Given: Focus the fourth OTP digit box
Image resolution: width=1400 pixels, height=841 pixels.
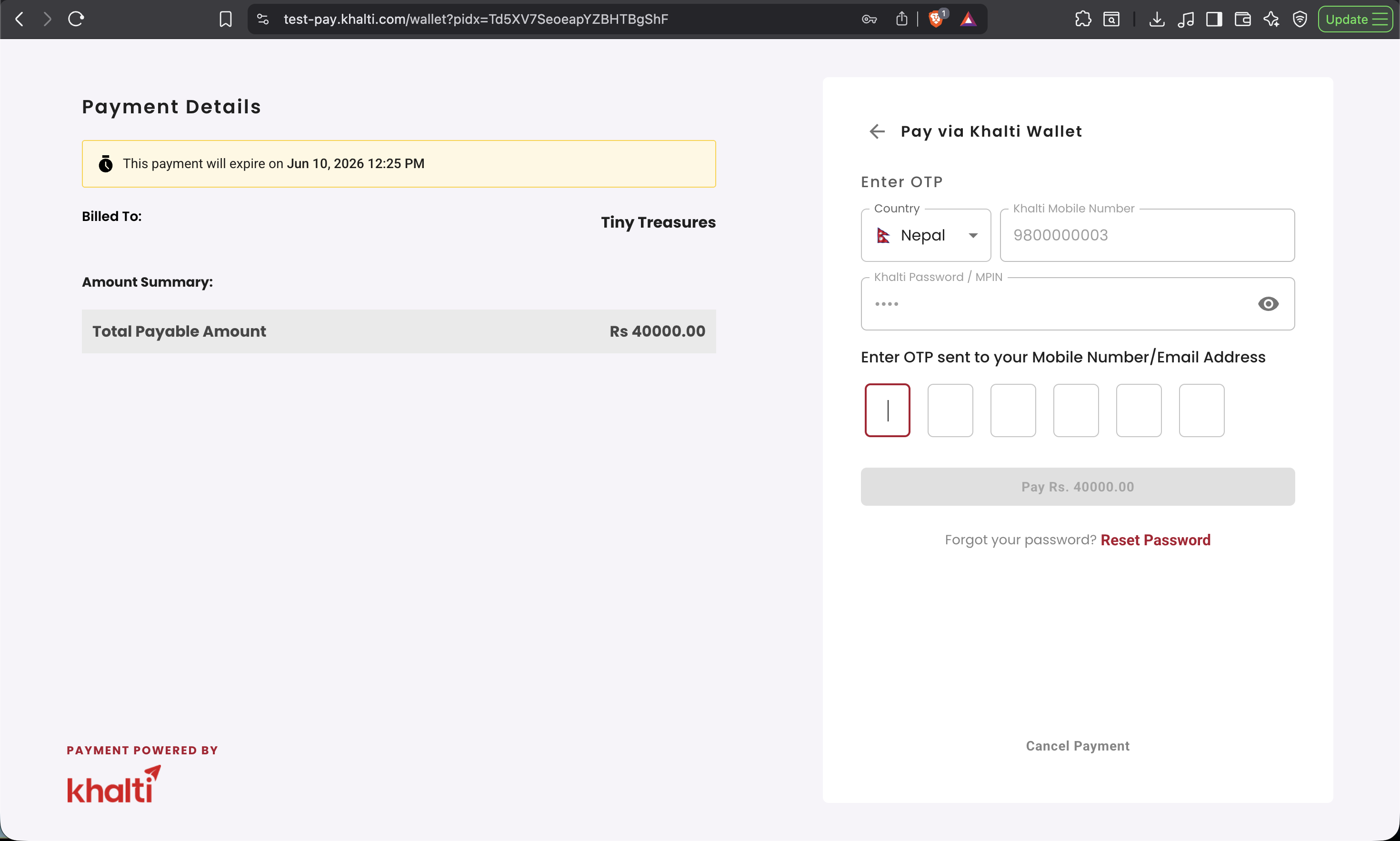Looking at the screenshot, I should tap(1076, 410).
